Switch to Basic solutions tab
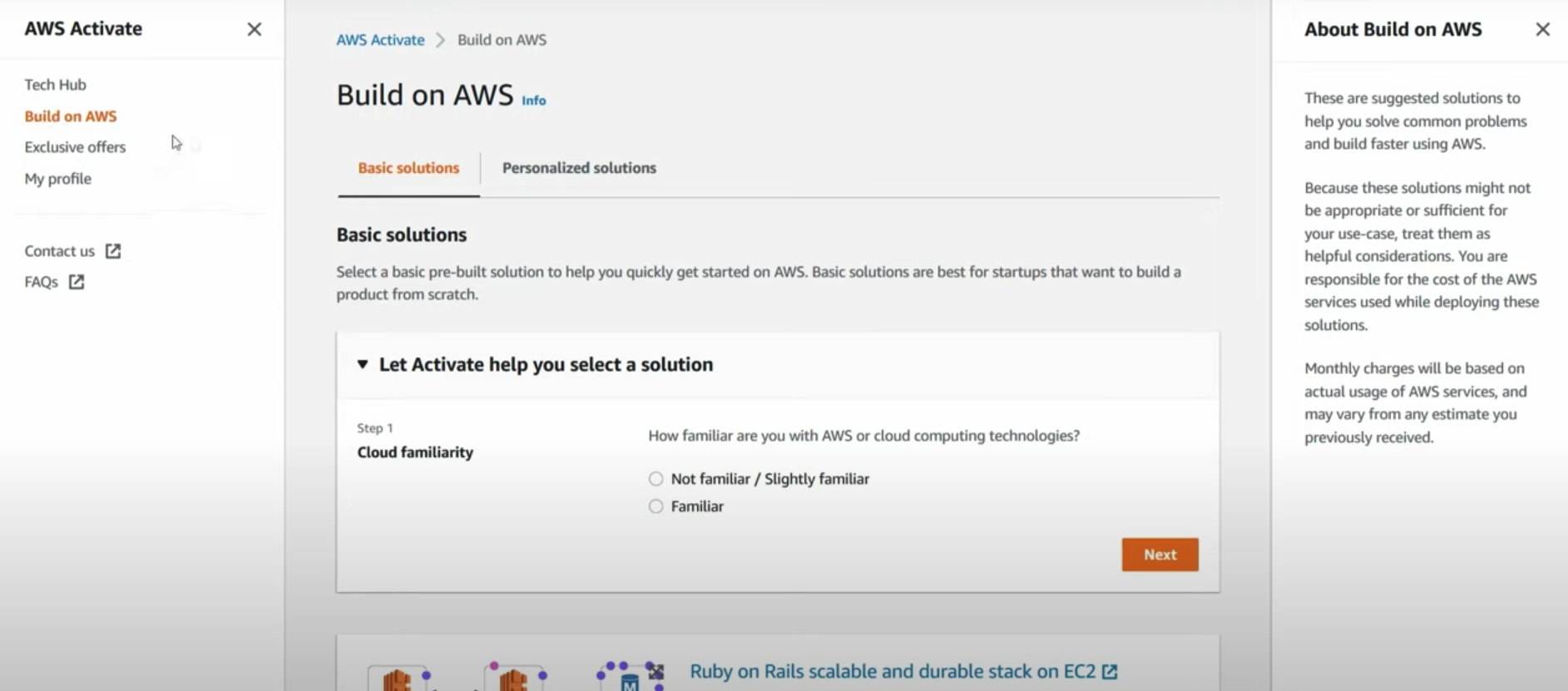The height and width of the screenshot is (691, 1568). pos(408,168)
